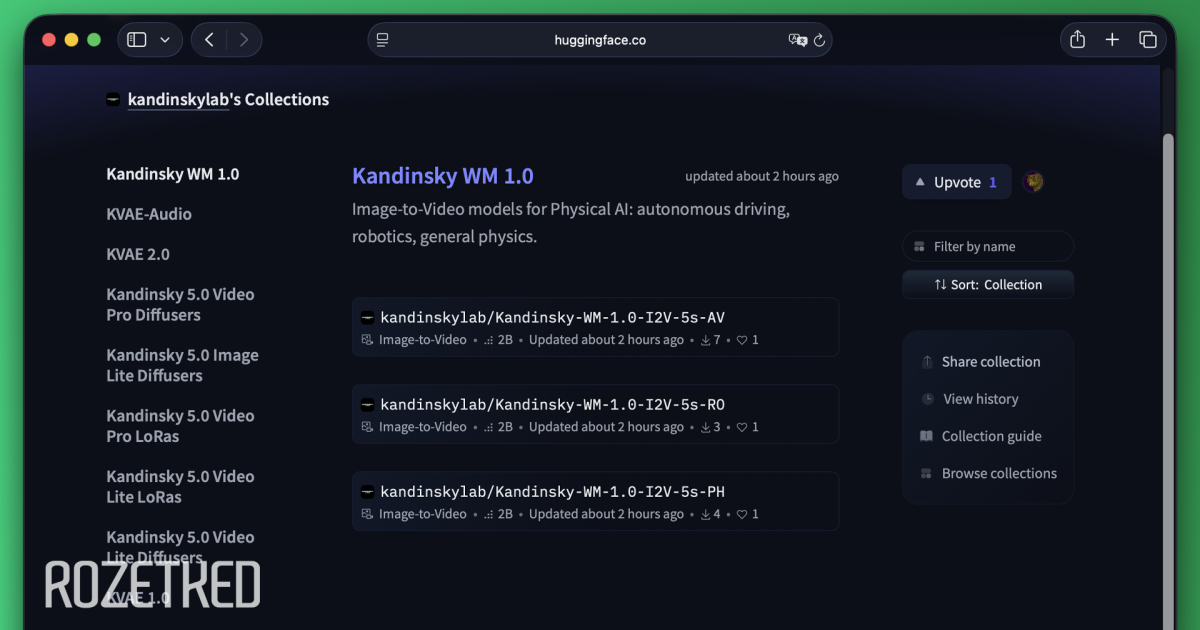Open the Share icon in Safari toolbar

(1077, 40)
